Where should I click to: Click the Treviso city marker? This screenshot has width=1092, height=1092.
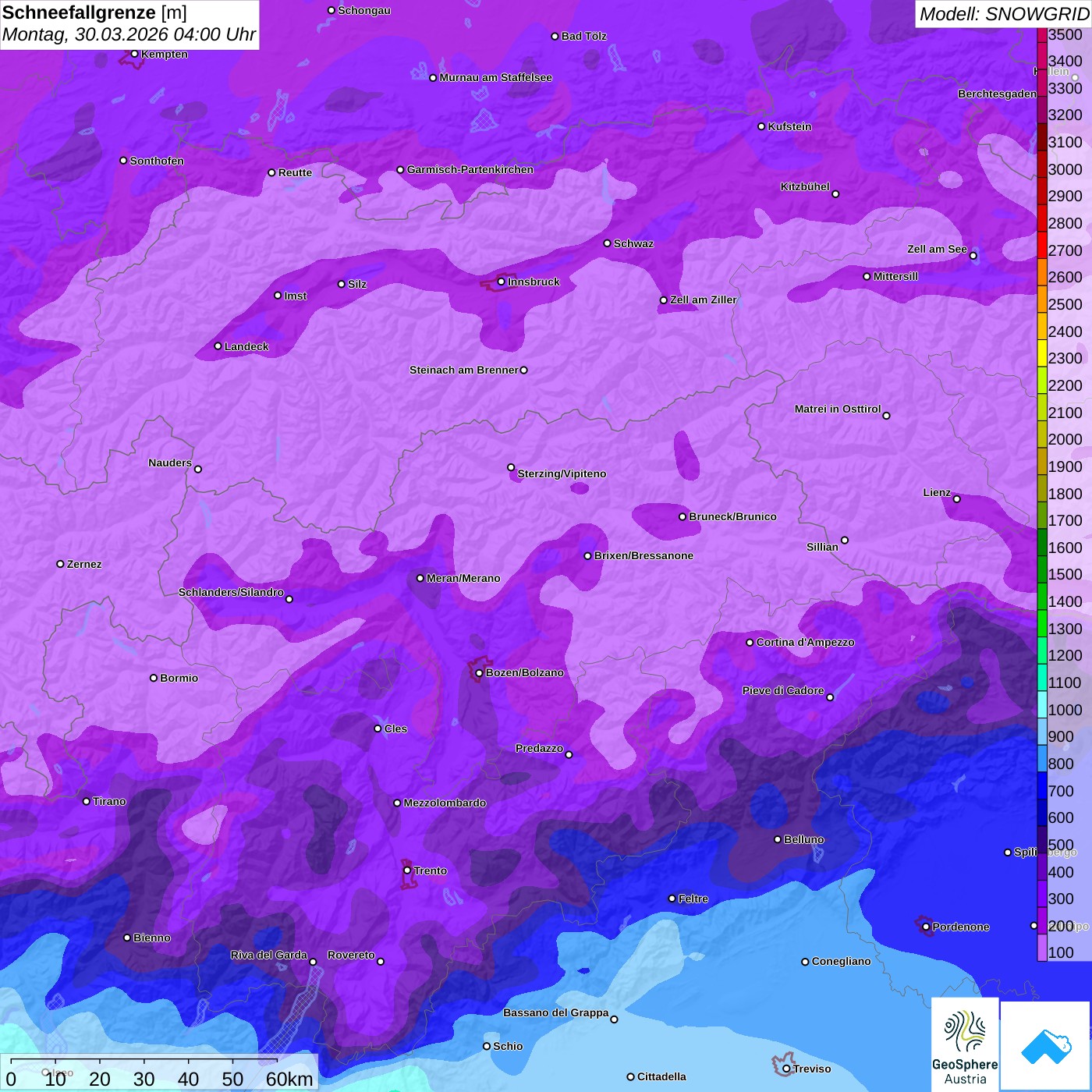[786, 1069]
